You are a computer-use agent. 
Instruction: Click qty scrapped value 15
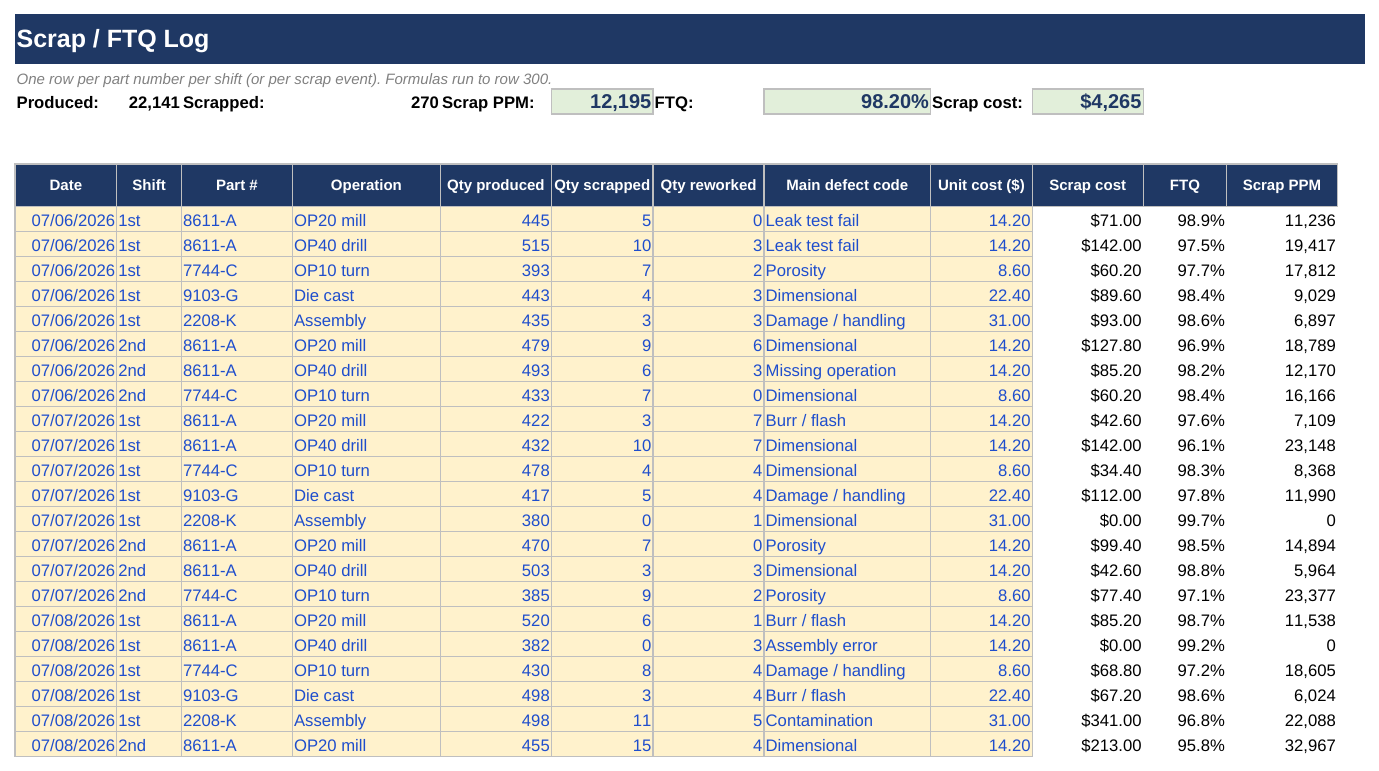602,745
